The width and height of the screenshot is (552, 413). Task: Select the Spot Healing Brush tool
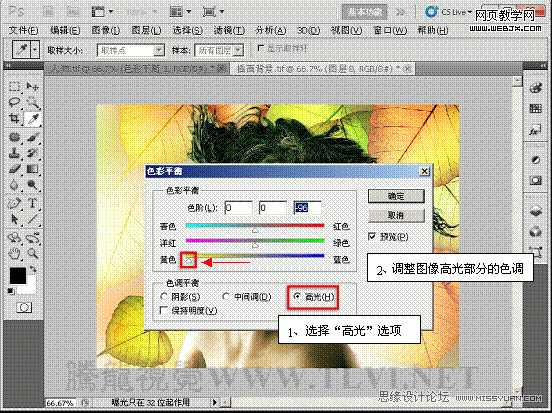point(14,137)
